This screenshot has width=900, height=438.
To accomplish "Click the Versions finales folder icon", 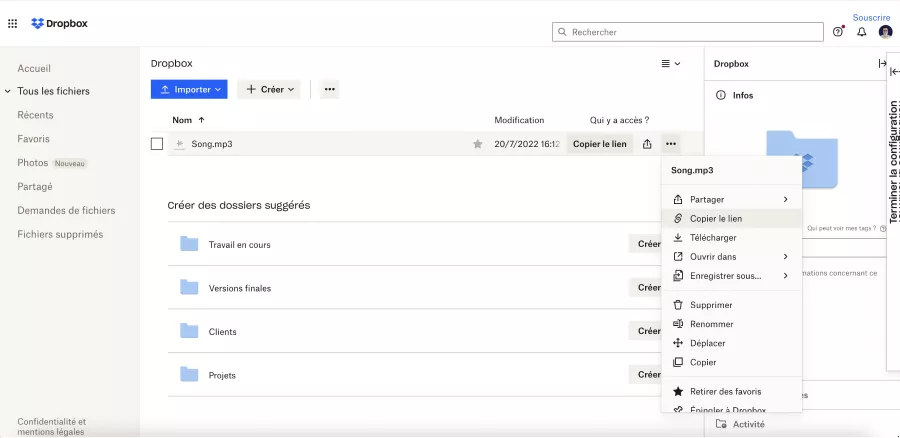I will [x=189, y=288].
